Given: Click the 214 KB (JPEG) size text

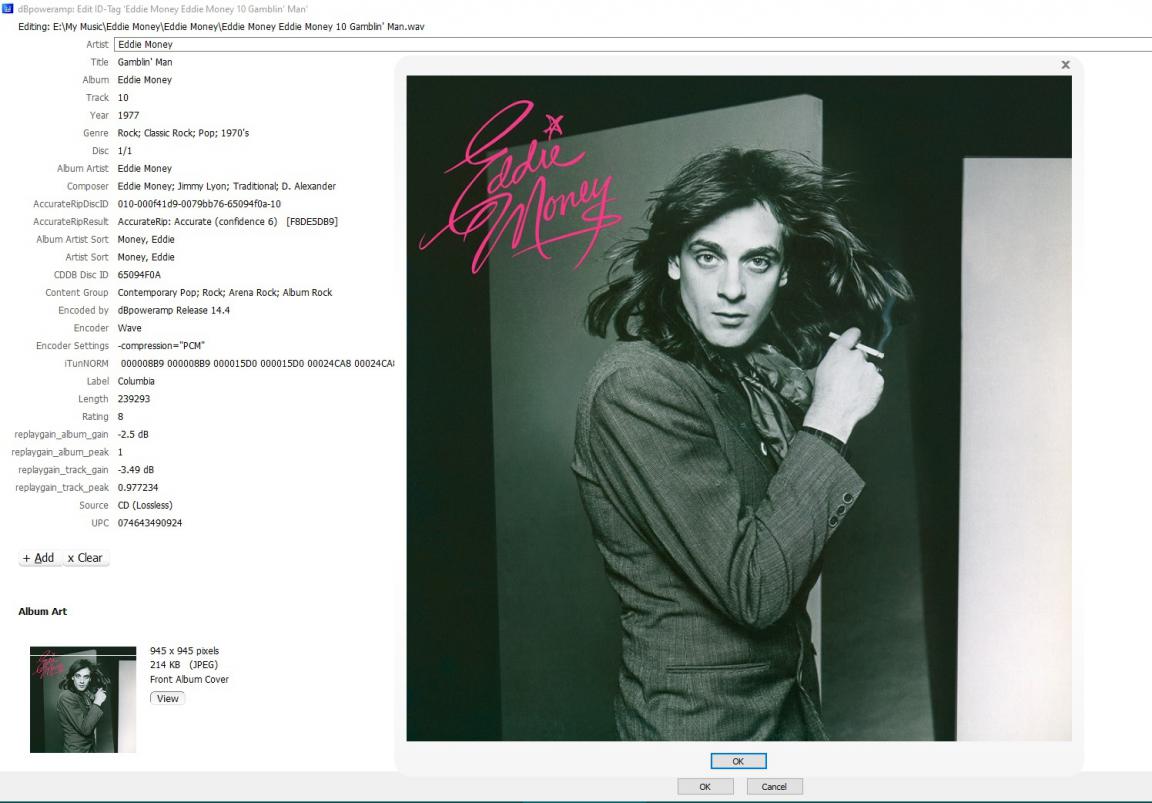Looking at the screenshot, I should (x=184, y=665).
